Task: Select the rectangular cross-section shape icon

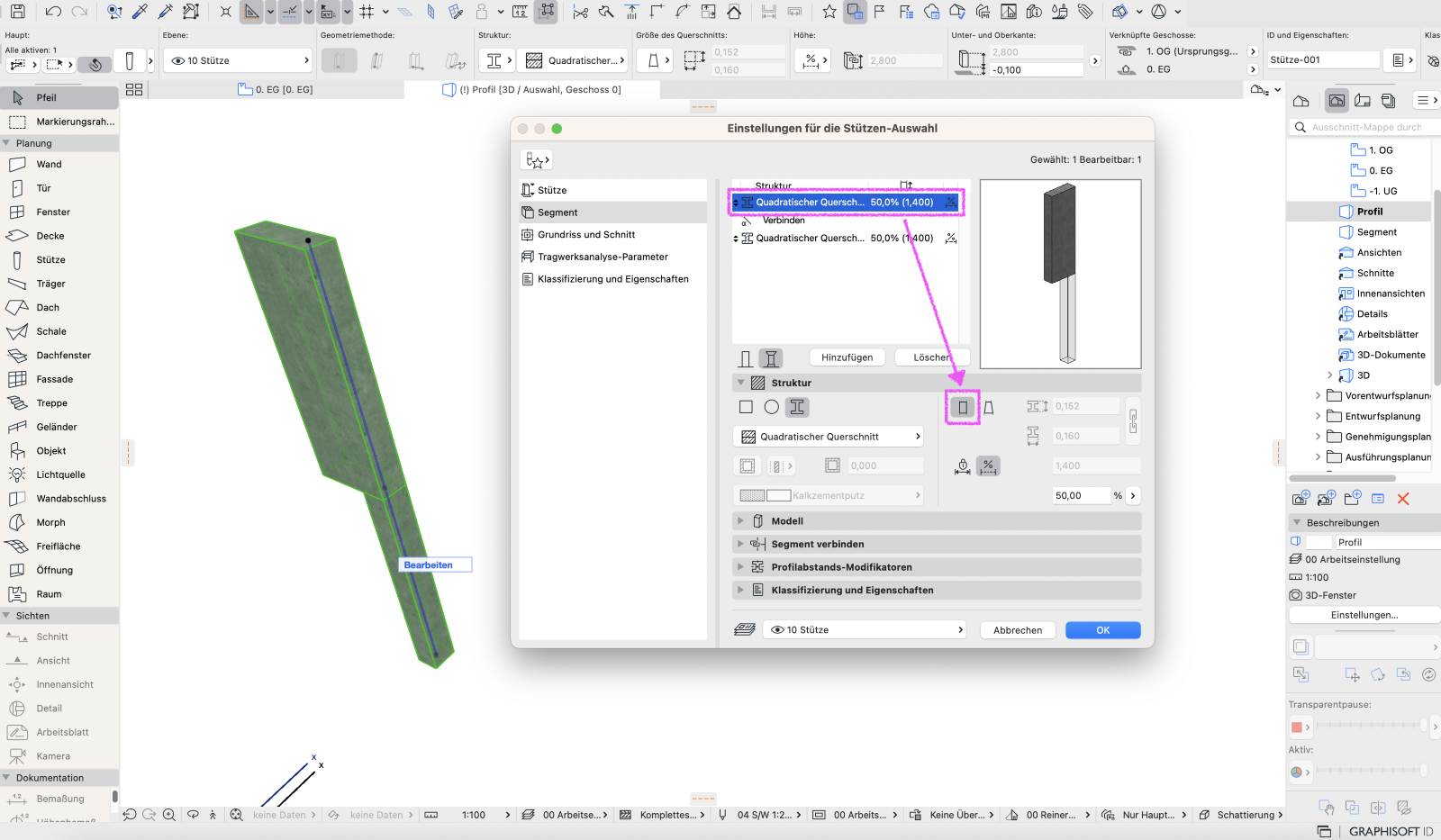Action: click(746, 407)
